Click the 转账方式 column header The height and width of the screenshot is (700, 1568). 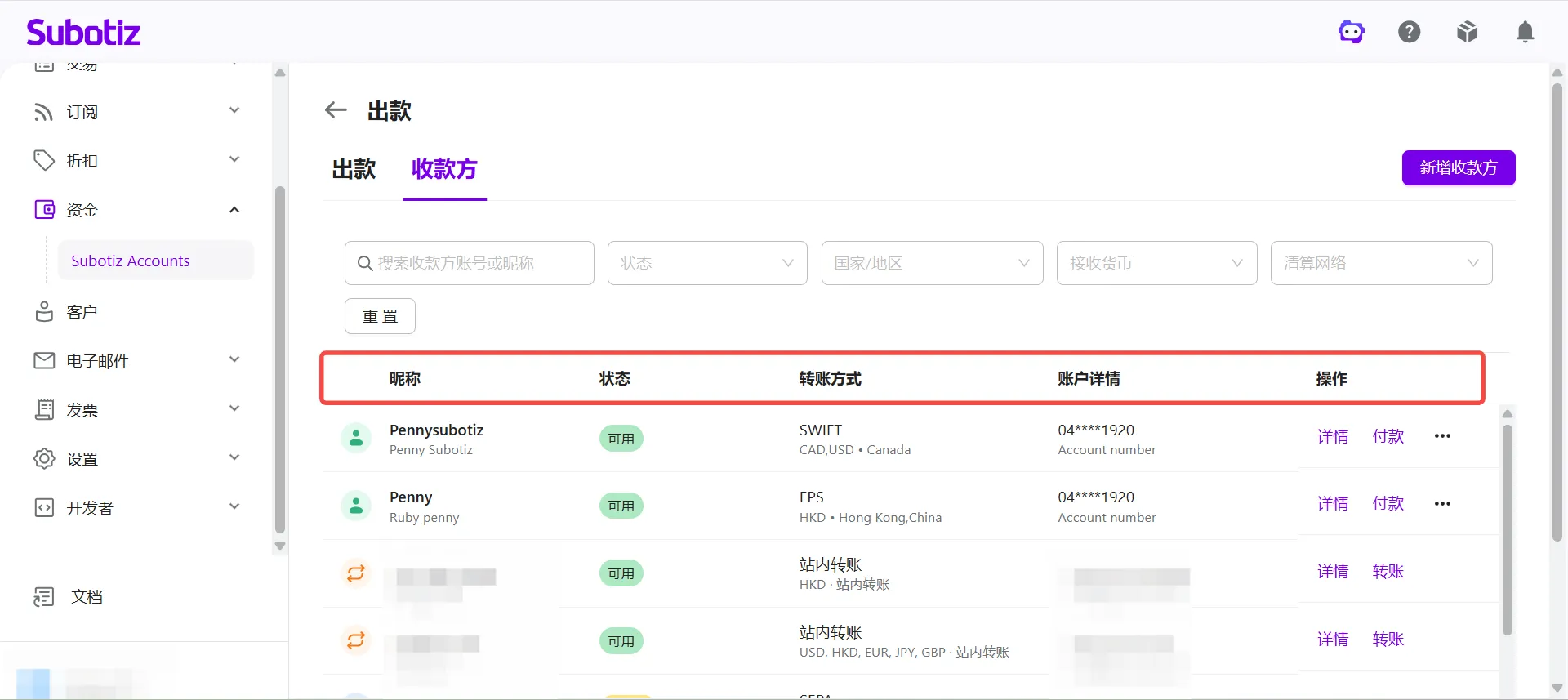pyautogui.click(x=830, y=378)
